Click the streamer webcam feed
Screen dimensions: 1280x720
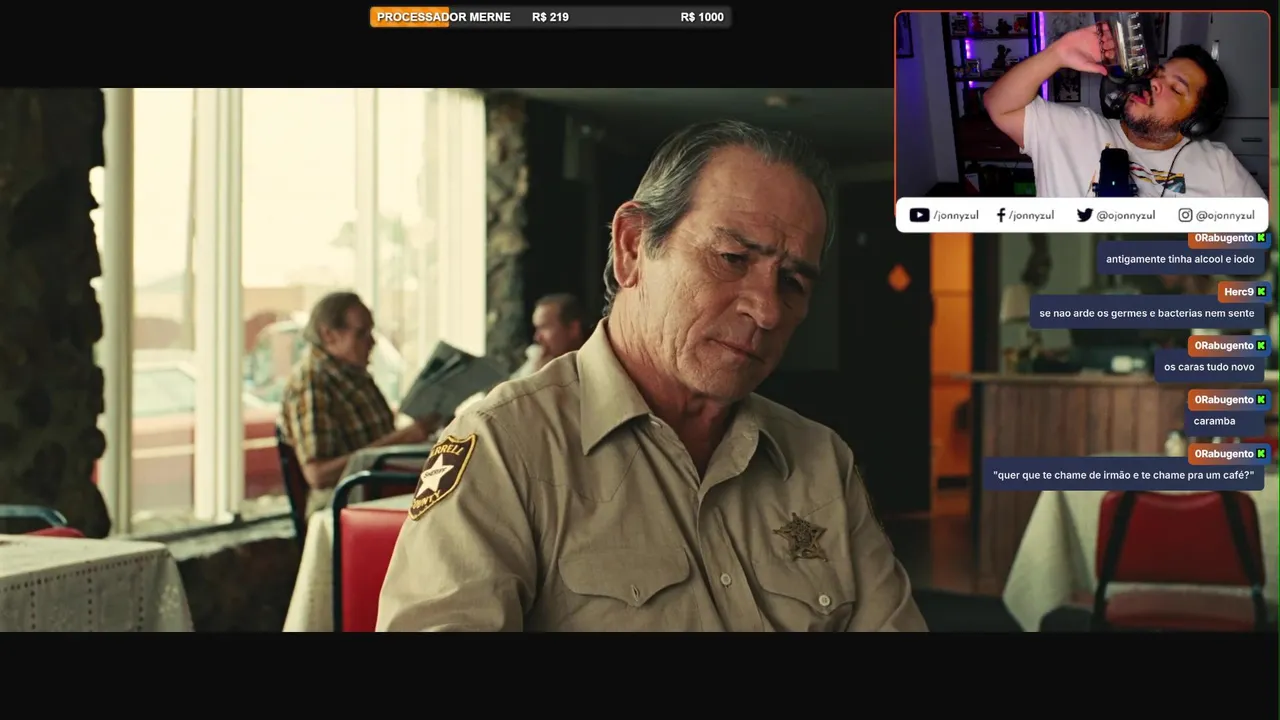coord(1082,104)
